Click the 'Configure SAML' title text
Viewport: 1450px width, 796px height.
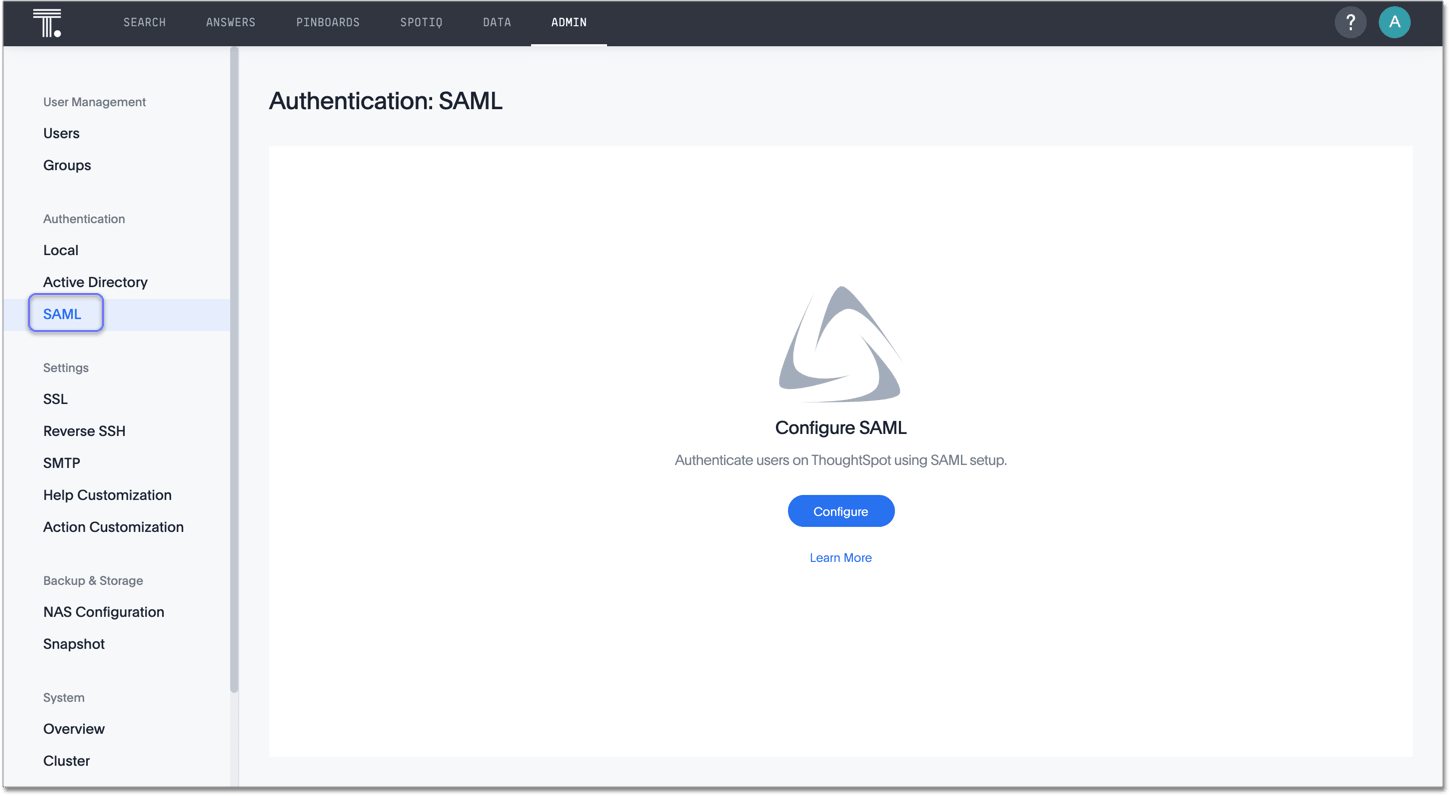coord(841,428)
